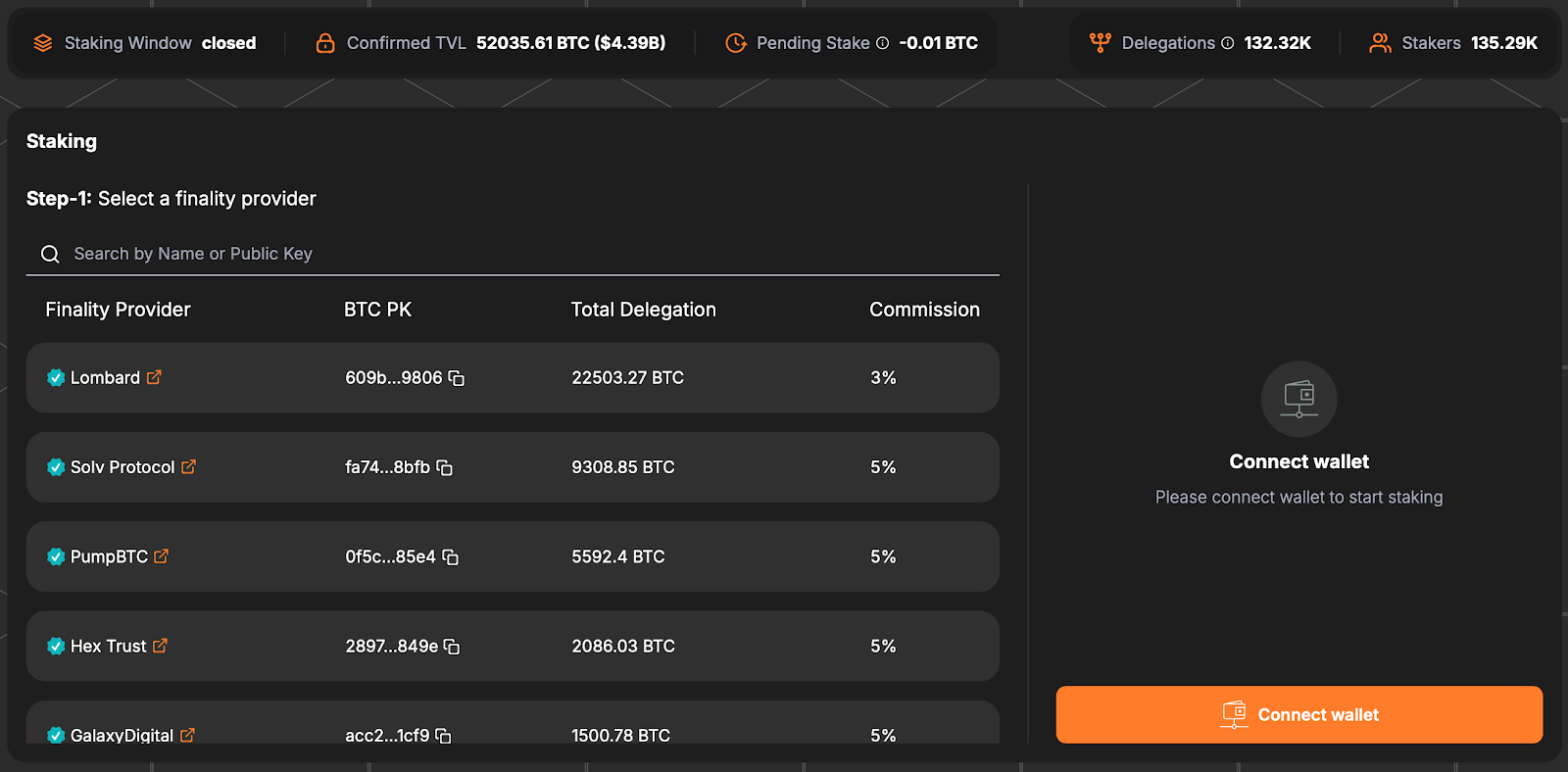Click the Staking Window closed status
The image size is (1568, 772).
point(228,43)
